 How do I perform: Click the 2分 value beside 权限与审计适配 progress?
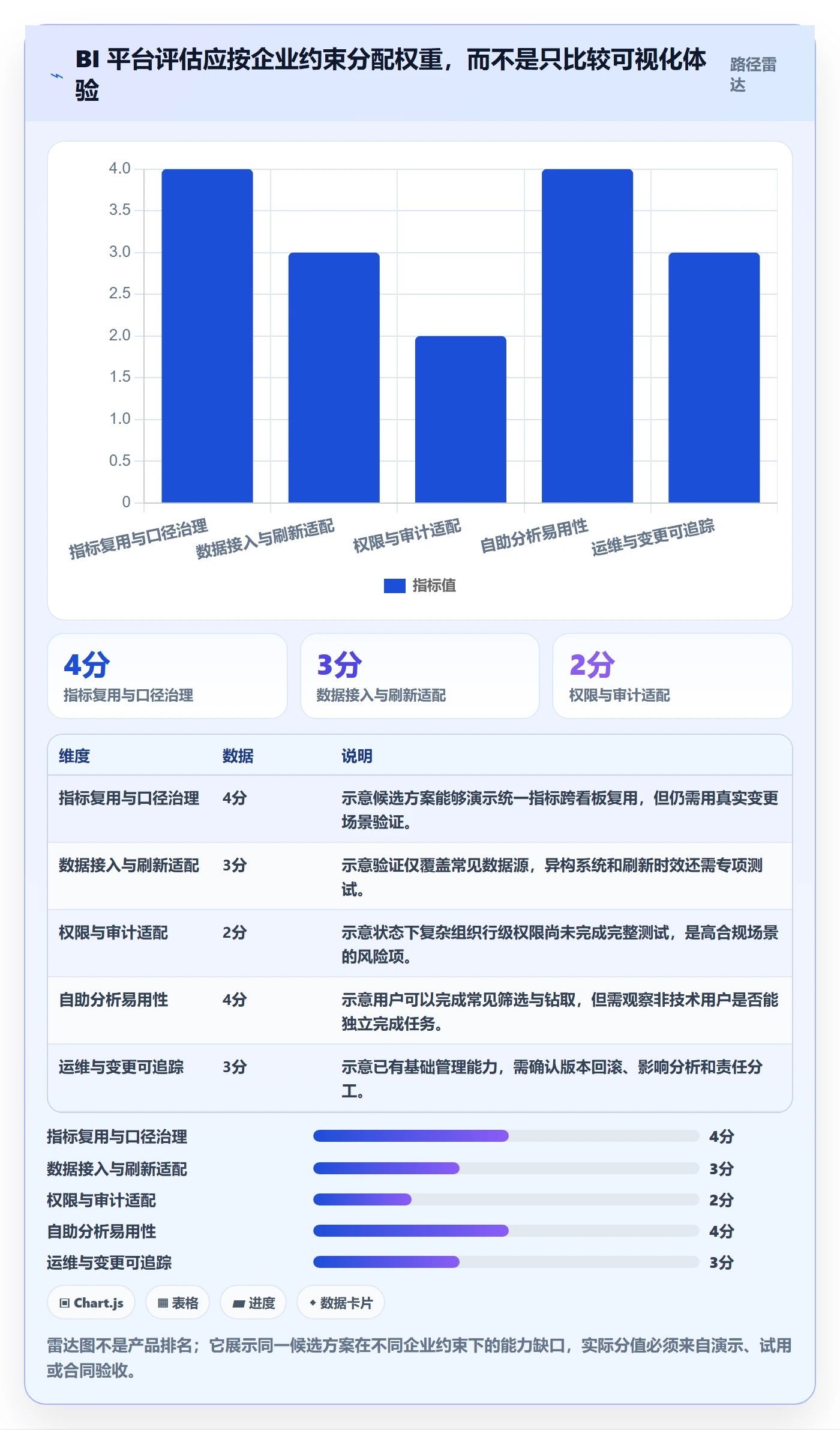tap(721, 1200)
